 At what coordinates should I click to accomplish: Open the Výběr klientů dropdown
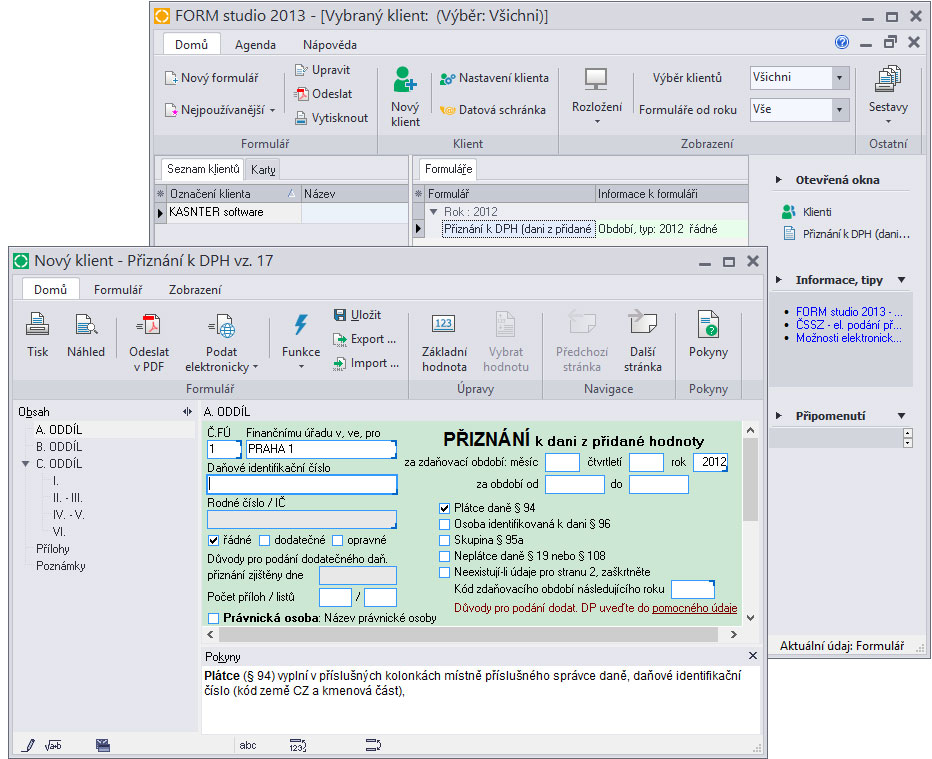pos(839,78)
